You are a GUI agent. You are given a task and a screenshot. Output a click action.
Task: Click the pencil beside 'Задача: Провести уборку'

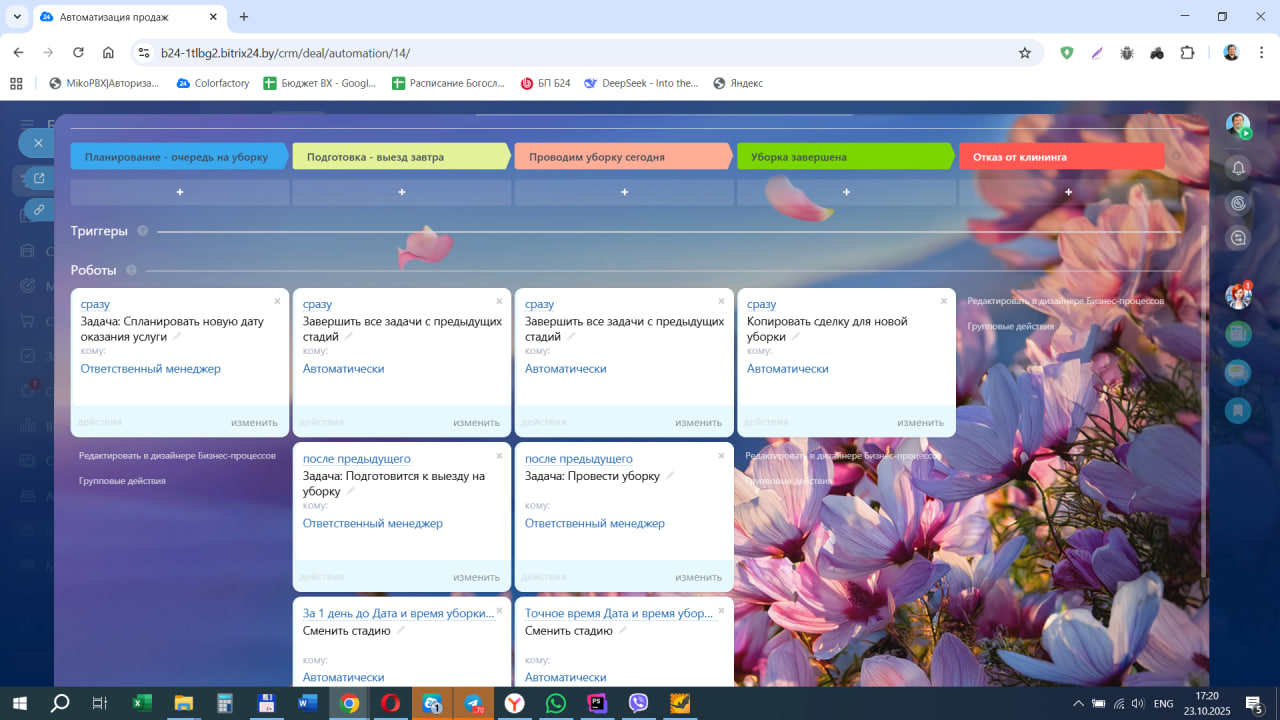[x=670, y=476]
